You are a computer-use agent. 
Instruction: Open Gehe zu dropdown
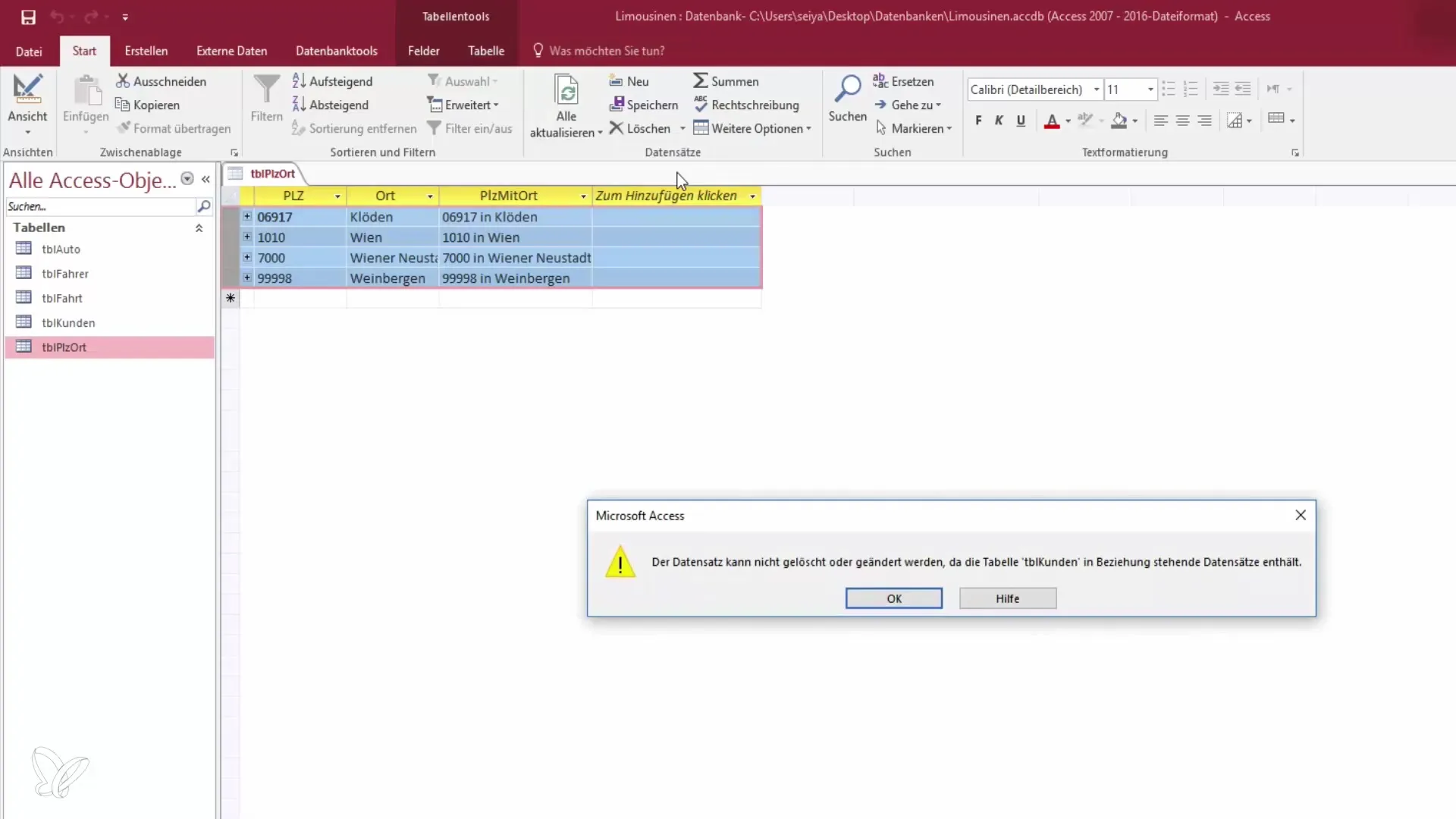pos(908,105)
